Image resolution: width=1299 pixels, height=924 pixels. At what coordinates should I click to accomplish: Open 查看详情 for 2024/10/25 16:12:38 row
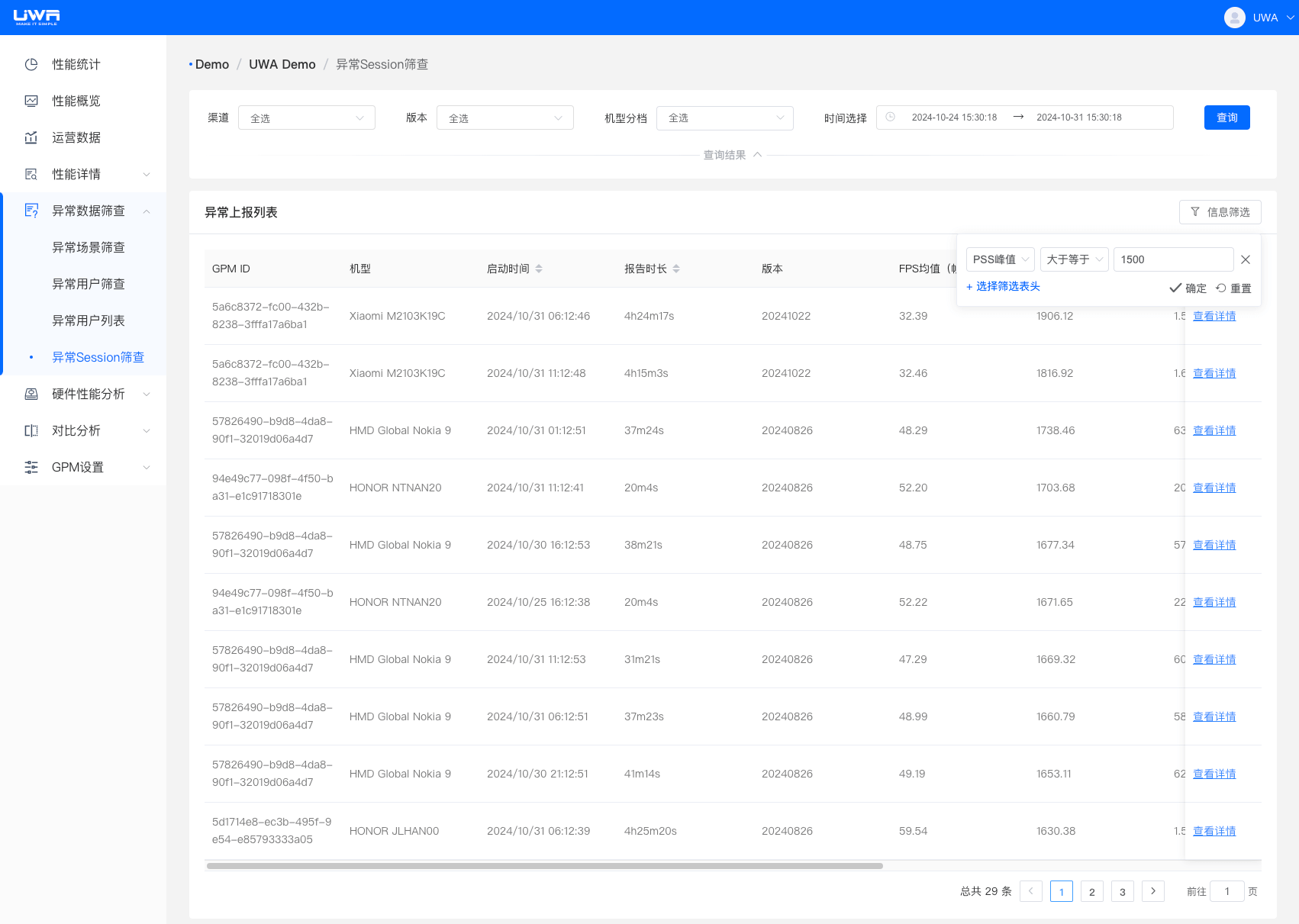click(x=1214, y=602)
